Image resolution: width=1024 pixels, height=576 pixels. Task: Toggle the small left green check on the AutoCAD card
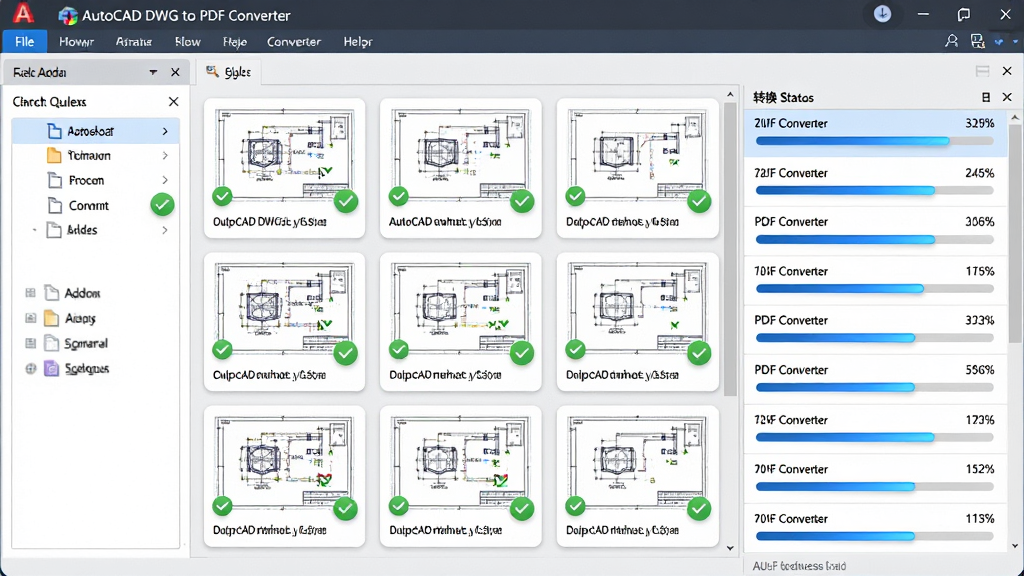(x=398, y=196)
